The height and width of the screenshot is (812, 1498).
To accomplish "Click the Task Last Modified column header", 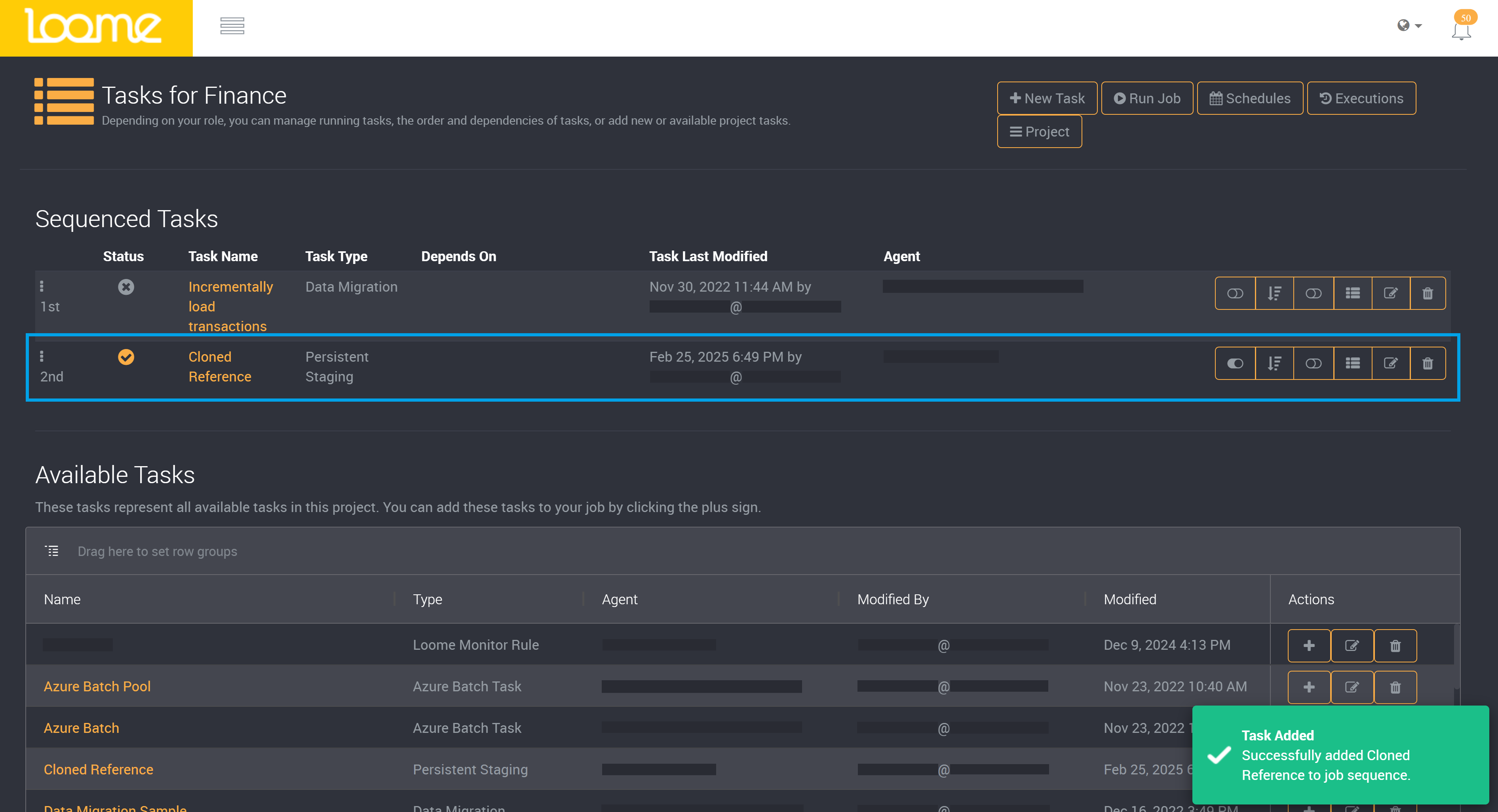I will (708, 256).
